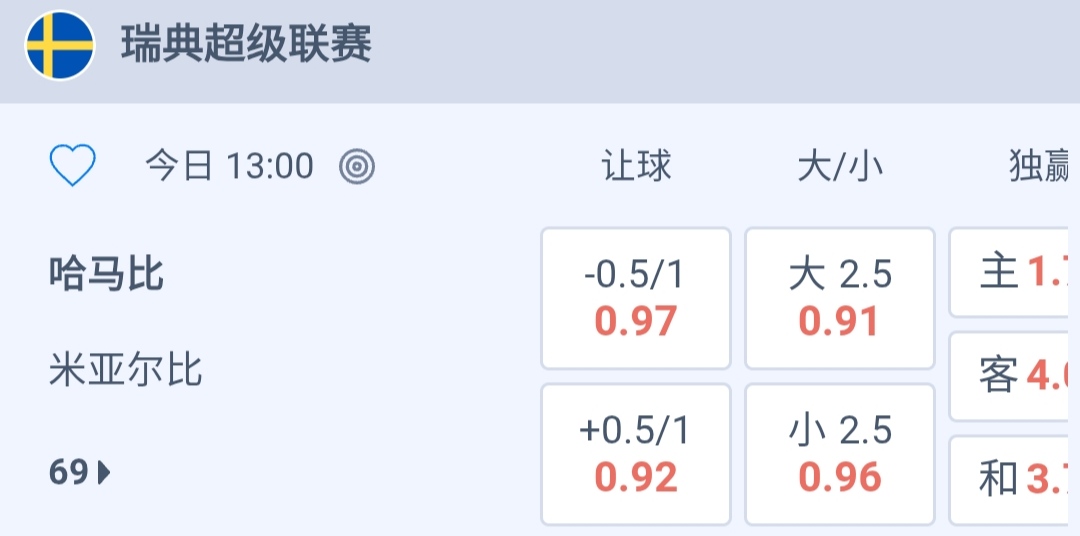The height and width of the screenshot is (536, 1080).
Task: Click the Swedish flag icon
Action: 60,46
